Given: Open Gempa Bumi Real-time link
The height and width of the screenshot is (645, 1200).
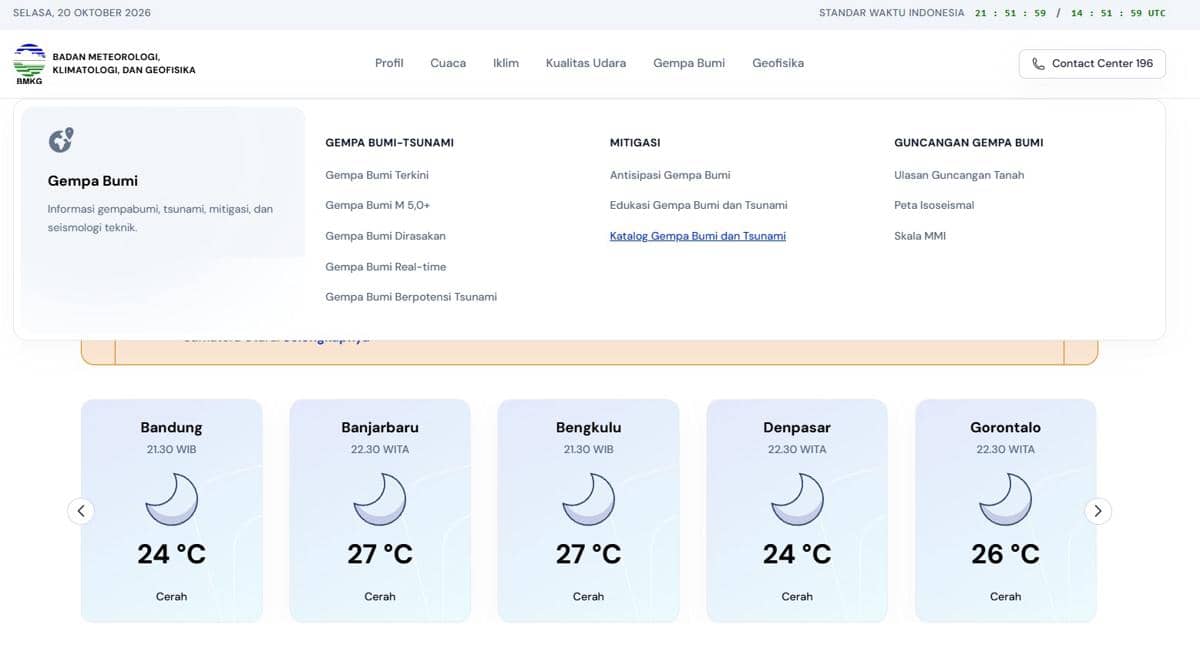Looking at the screenshot, I should coord(386,267).
